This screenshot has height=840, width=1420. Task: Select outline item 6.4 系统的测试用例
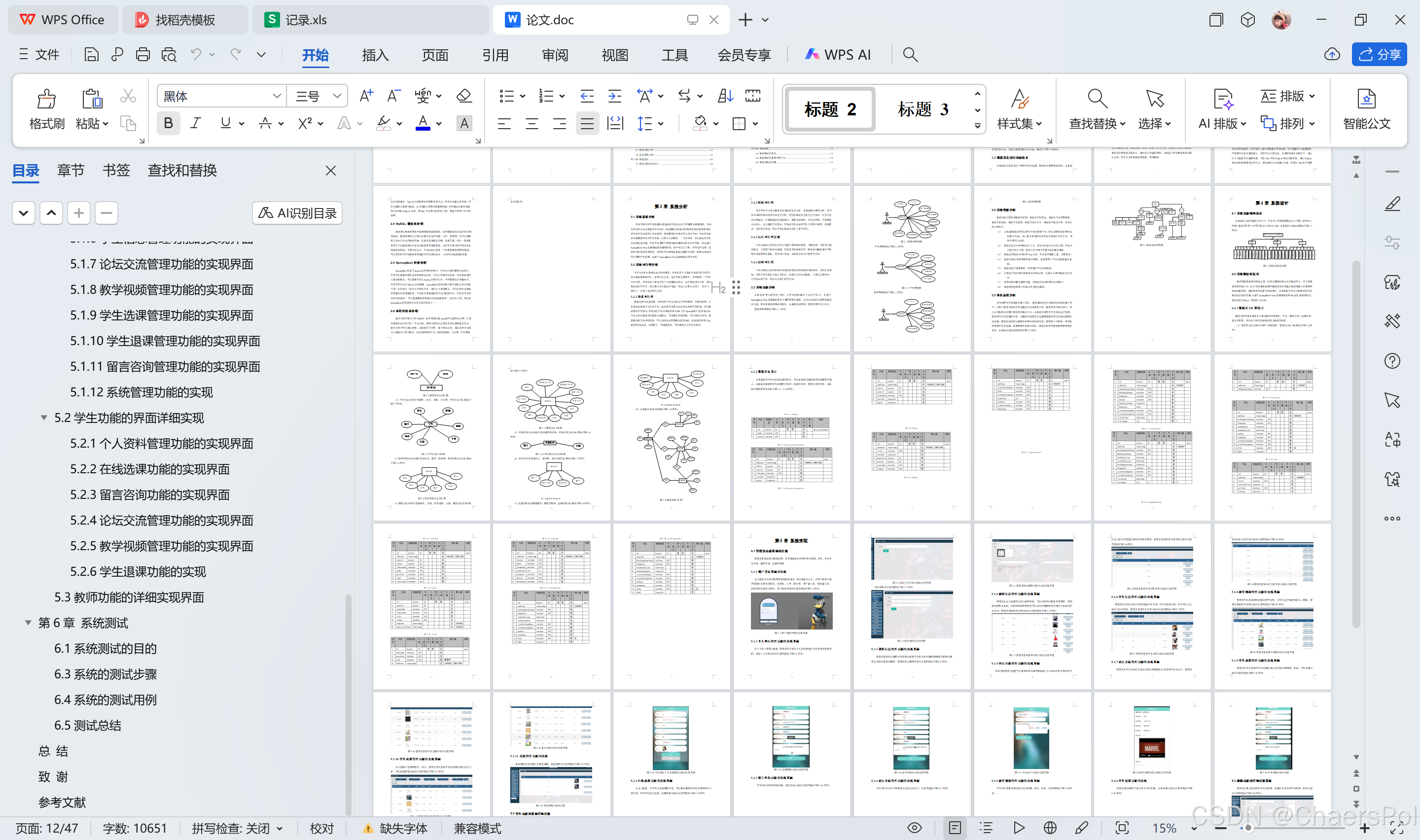pos(106,700)
